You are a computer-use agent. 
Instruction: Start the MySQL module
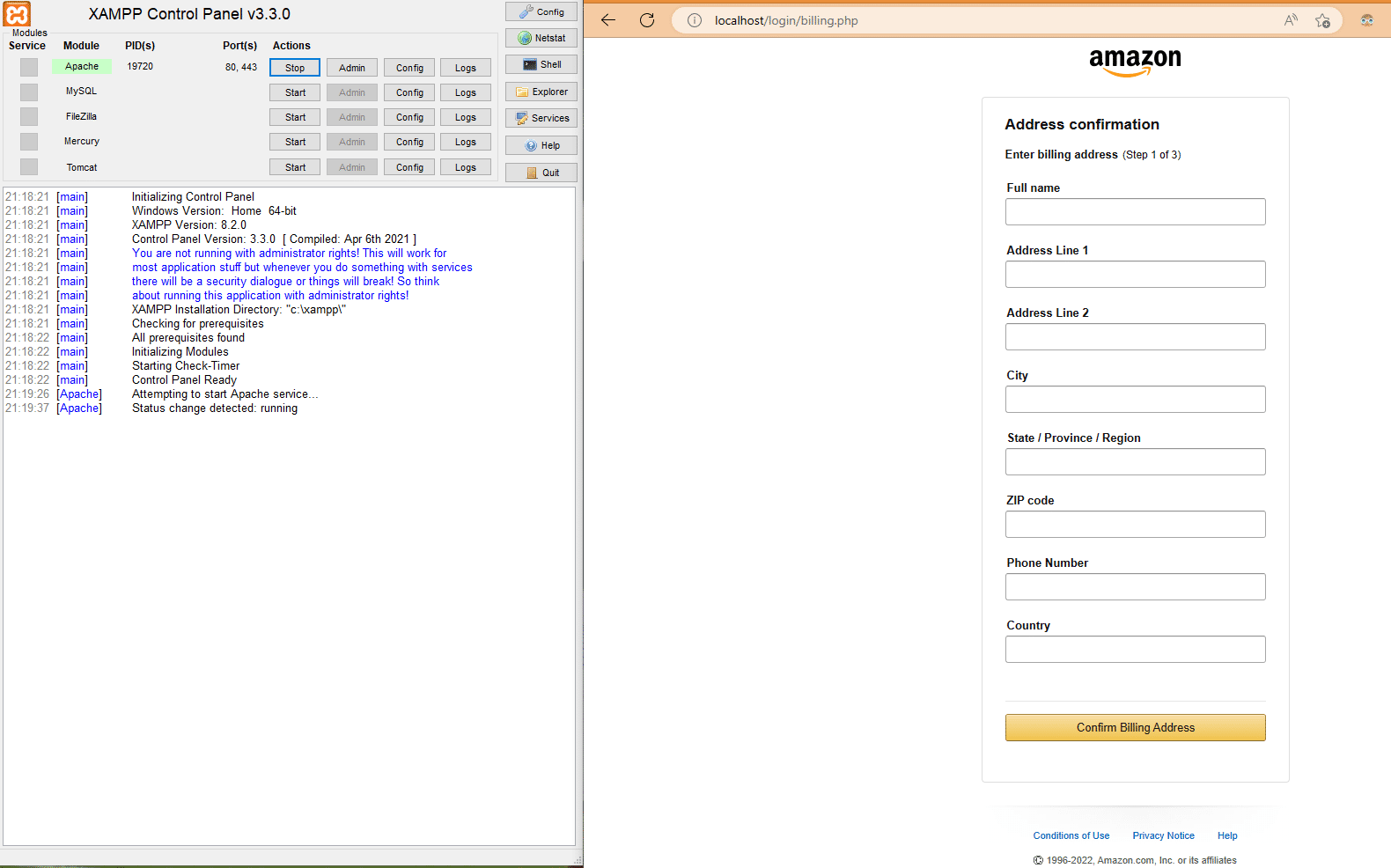295,92
